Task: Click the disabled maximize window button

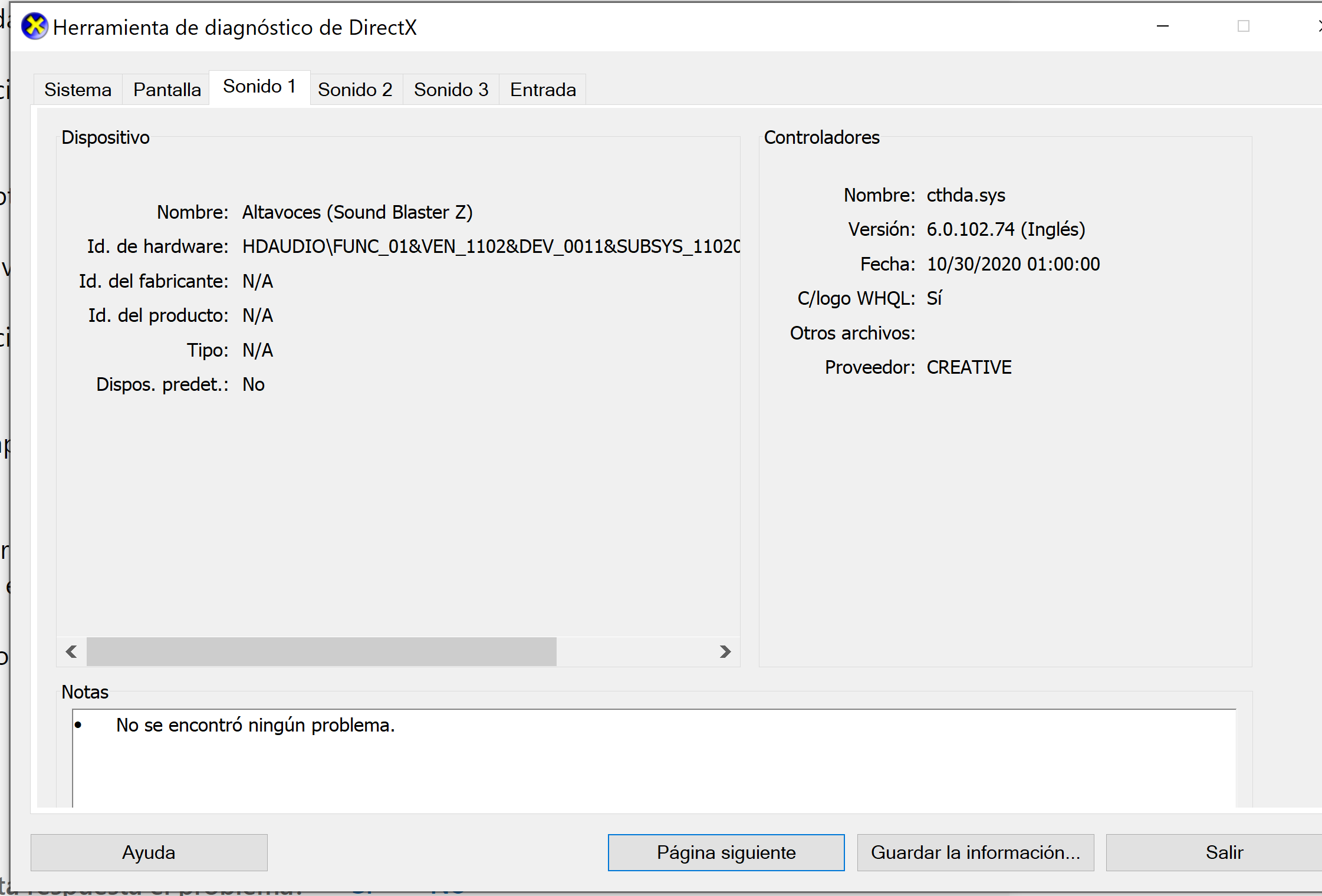Action: (x=1243, y=27)
